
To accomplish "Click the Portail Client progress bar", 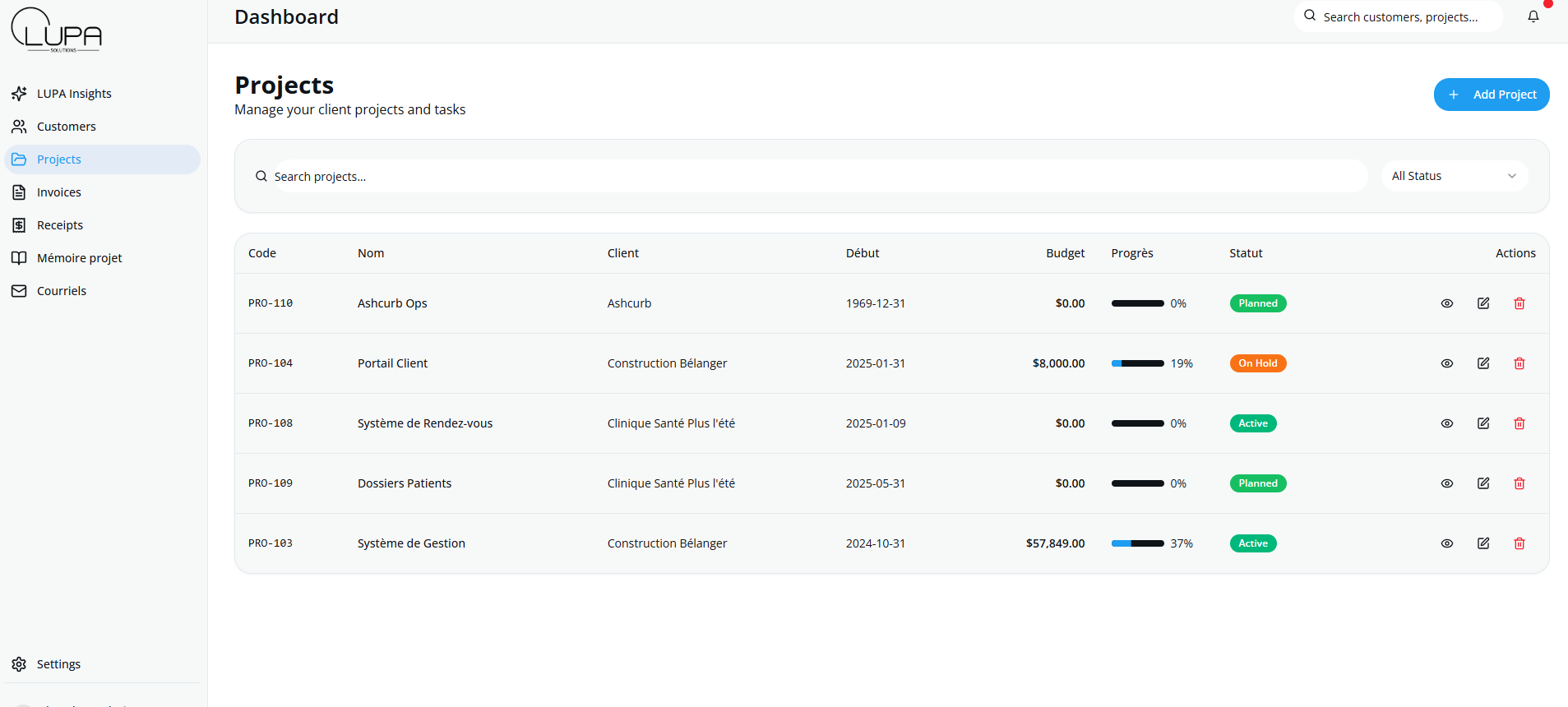I will [1137, 363].
